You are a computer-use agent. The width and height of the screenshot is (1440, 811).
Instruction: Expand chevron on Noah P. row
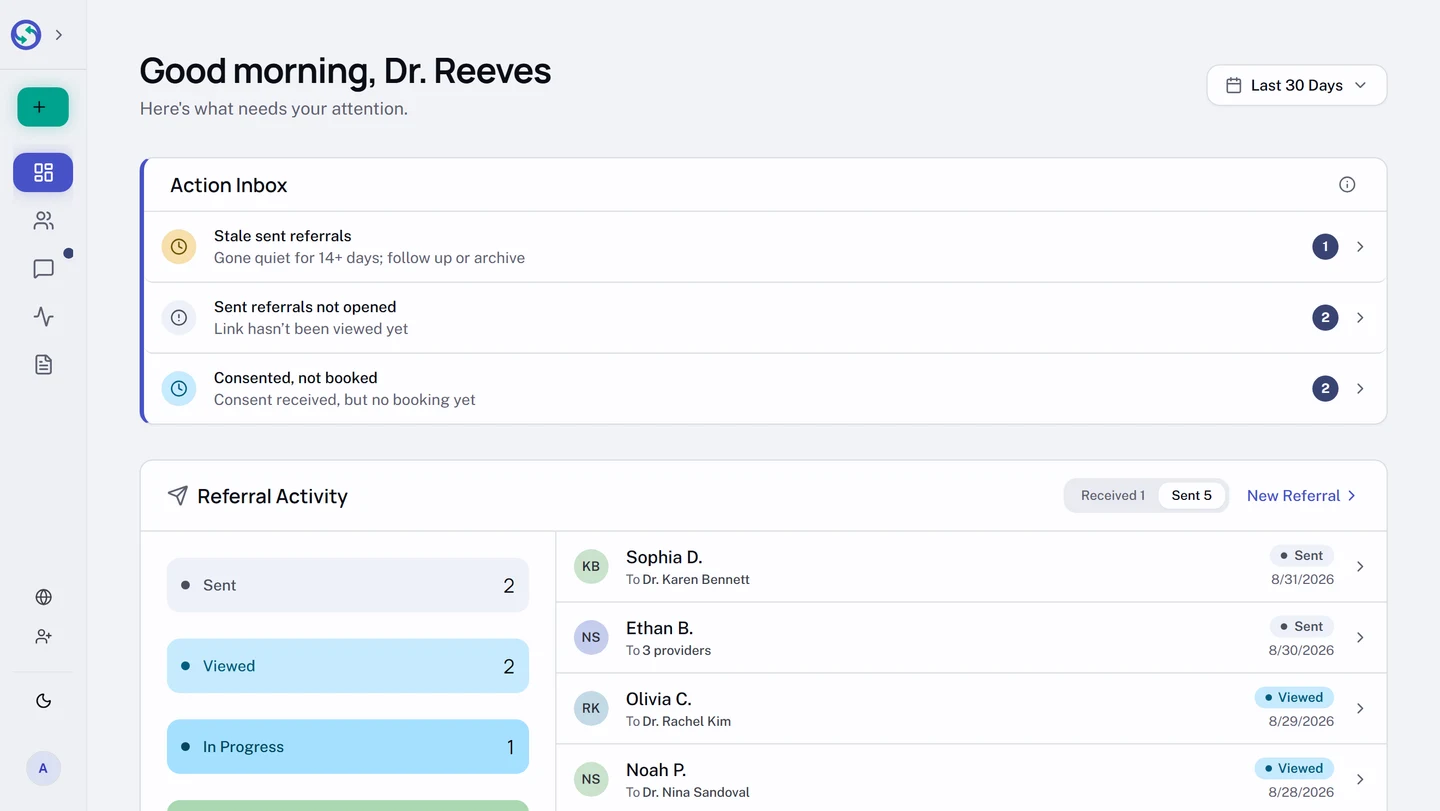[1360, 779]
